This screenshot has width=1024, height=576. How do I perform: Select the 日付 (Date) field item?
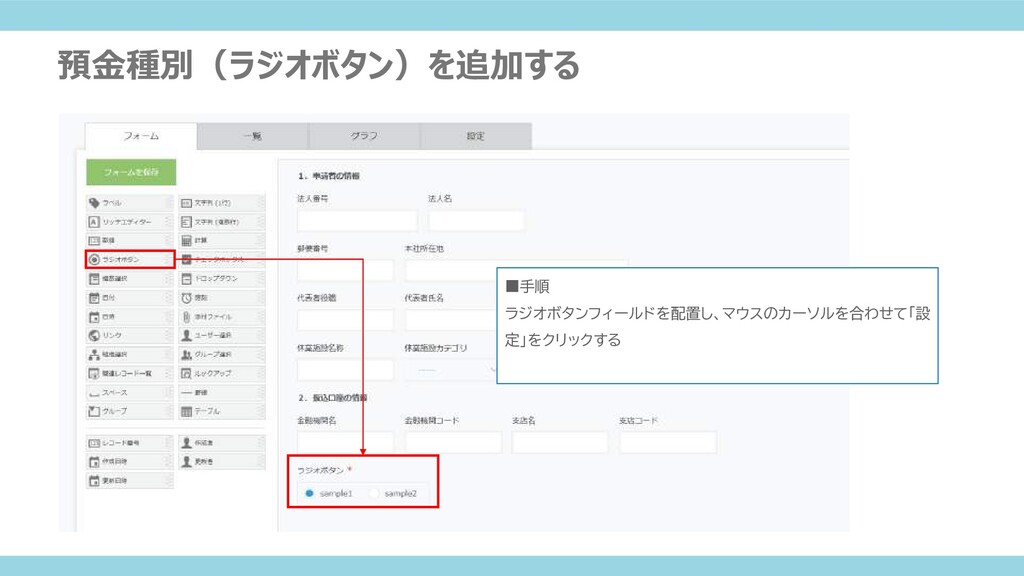coord(130,298)
